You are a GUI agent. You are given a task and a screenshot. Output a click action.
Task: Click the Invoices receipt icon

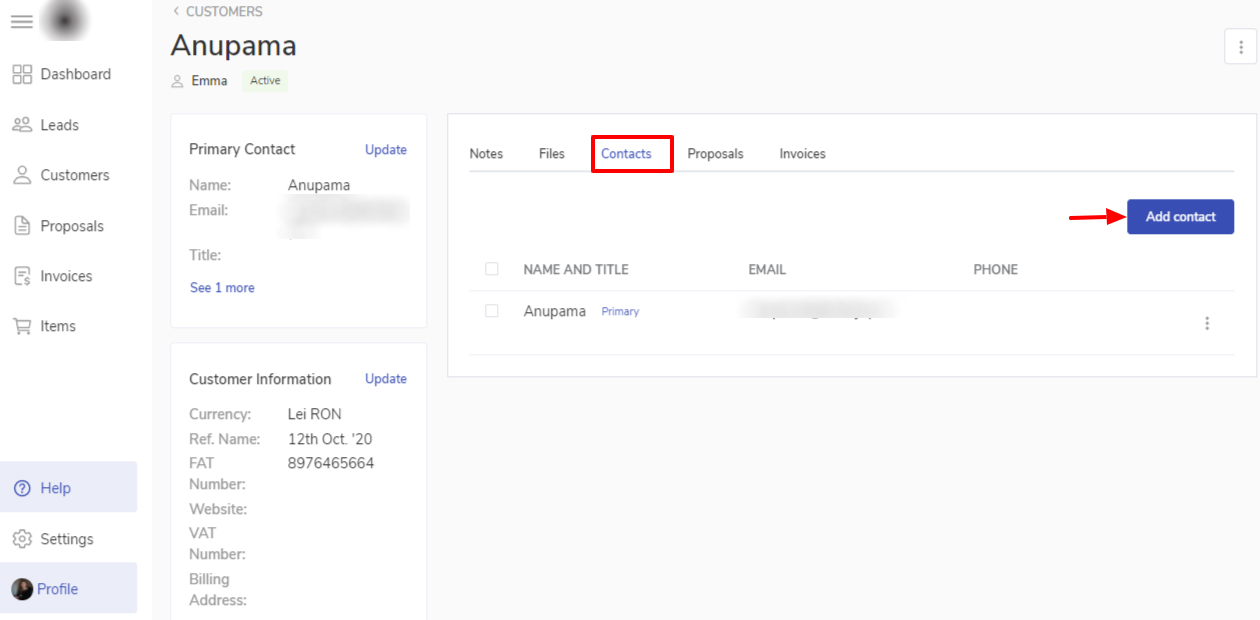[22, 276]
